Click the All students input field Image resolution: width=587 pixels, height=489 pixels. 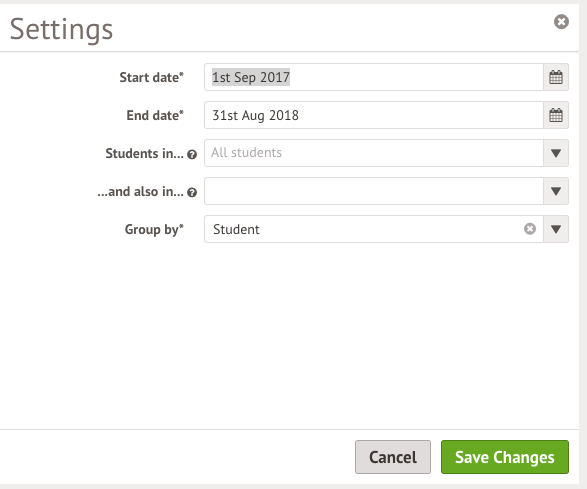coord(374,153)
